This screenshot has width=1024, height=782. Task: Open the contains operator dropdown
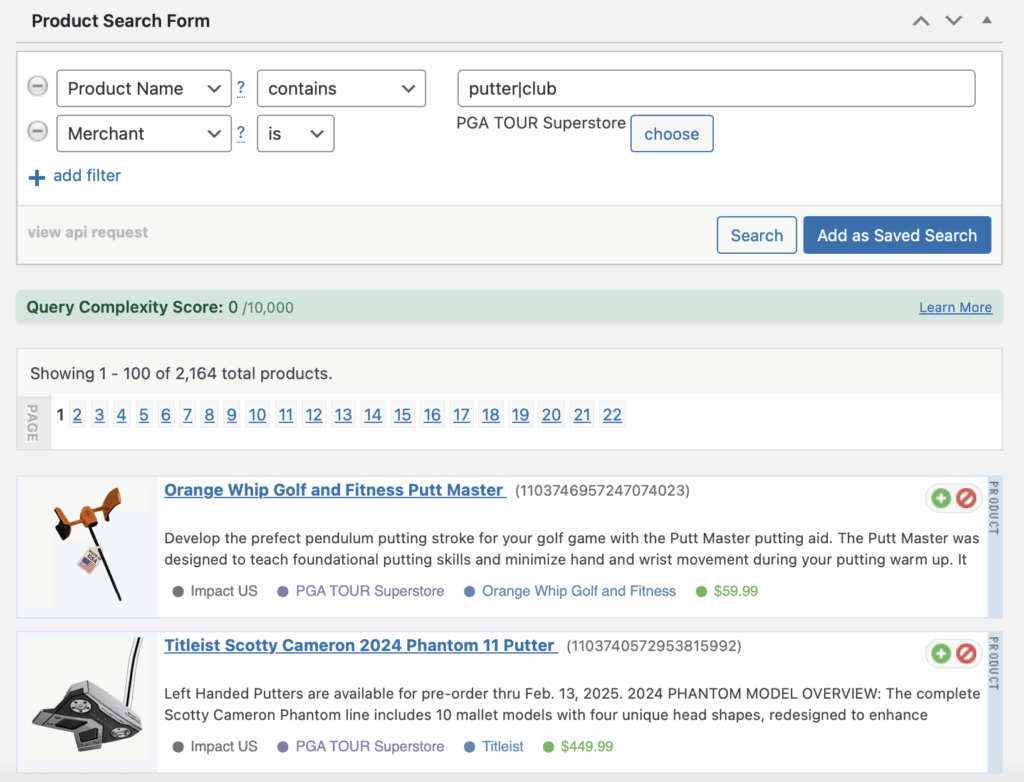[x=341, y=88]
